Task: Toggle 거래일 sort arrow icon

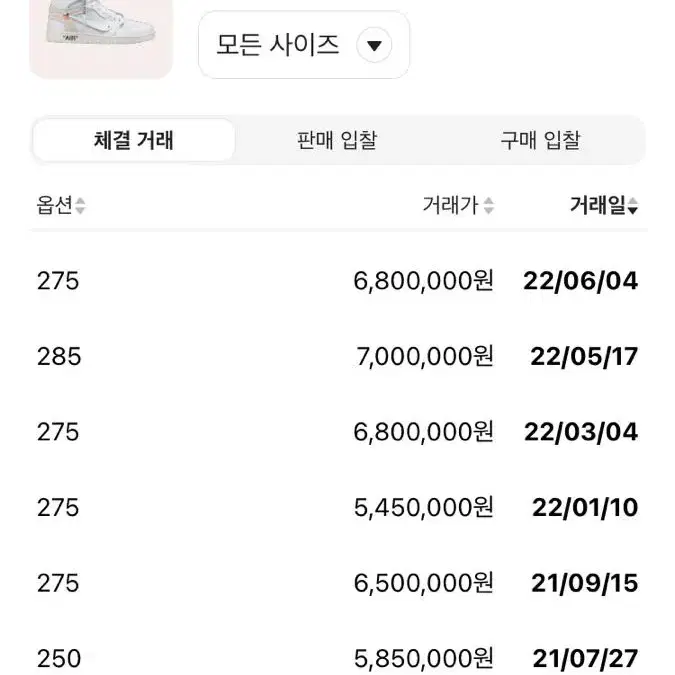Action: coord(632,205)
